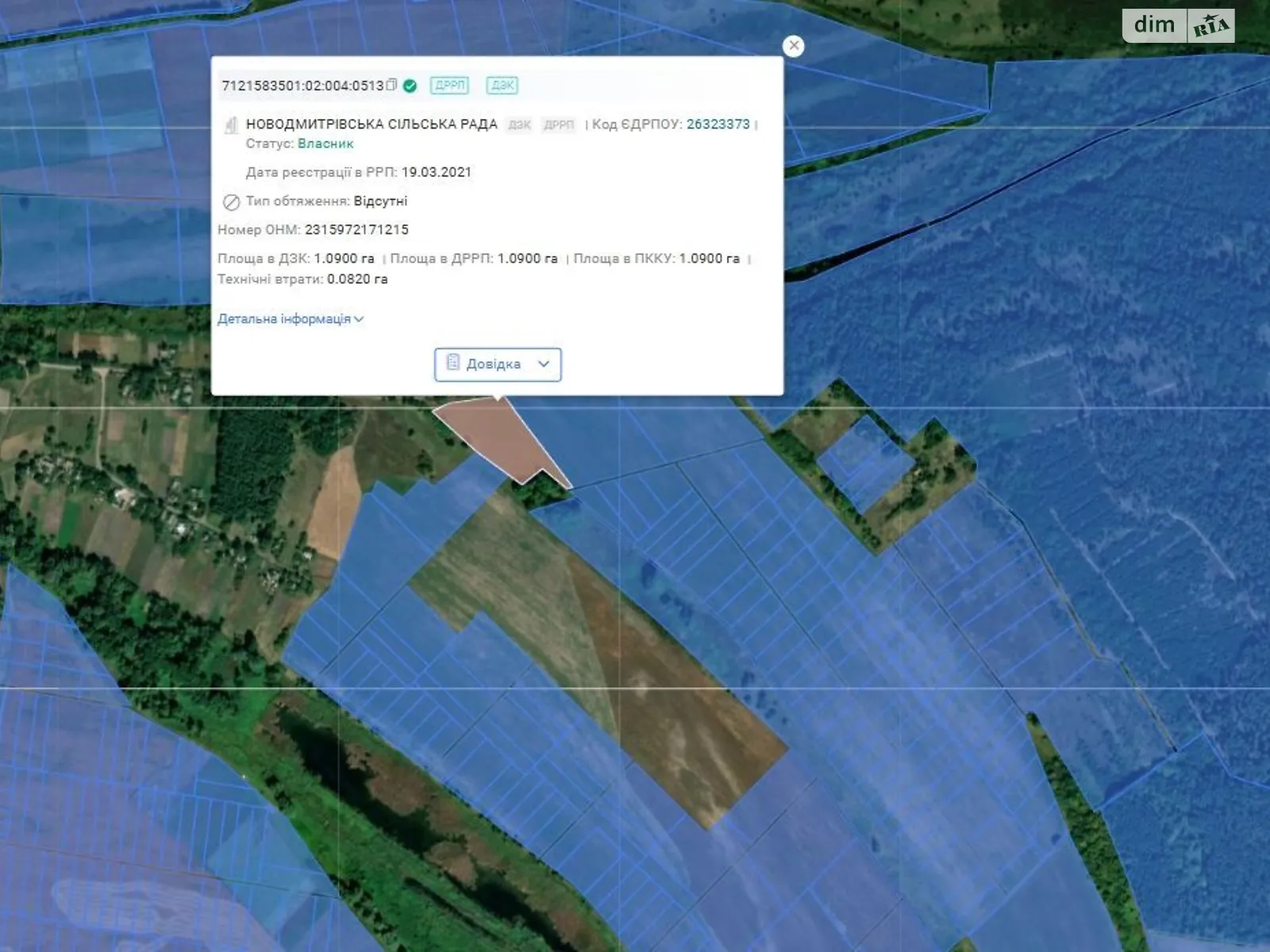
Task: Click the registration date 19.03.2021
Action: [x=436, y=172]
